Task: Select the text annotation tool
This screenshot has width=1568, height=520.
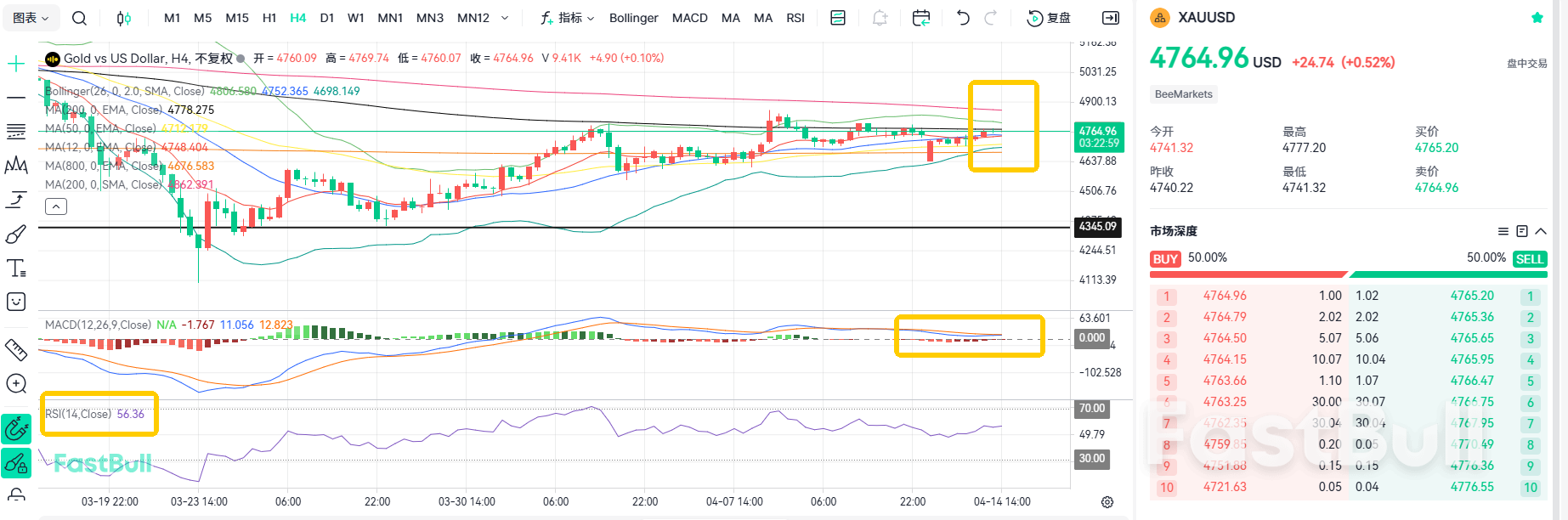Action: (x=16, y=268)
